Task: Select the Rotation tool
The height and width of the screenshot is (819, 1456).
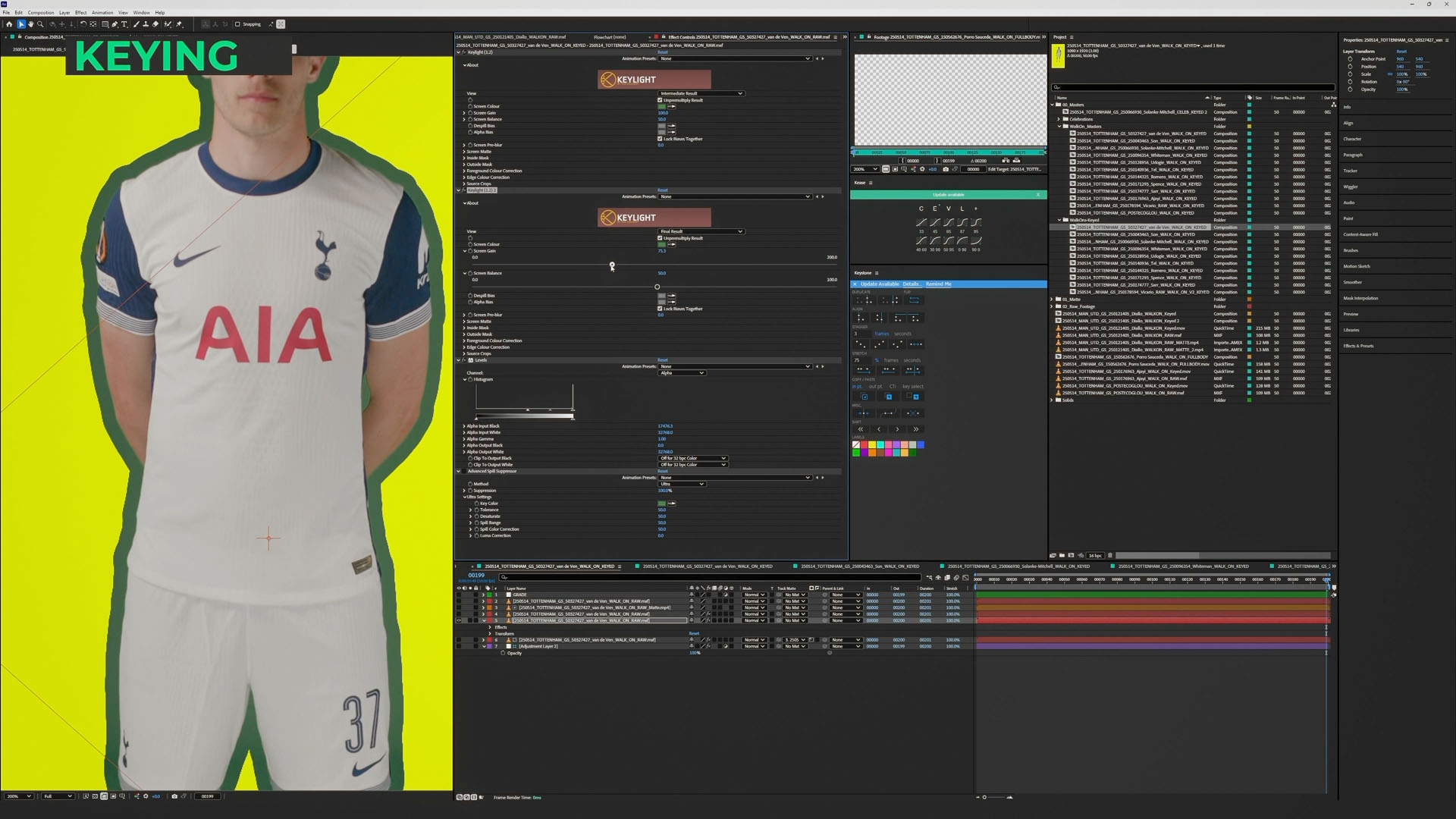Action: point(83,24)
